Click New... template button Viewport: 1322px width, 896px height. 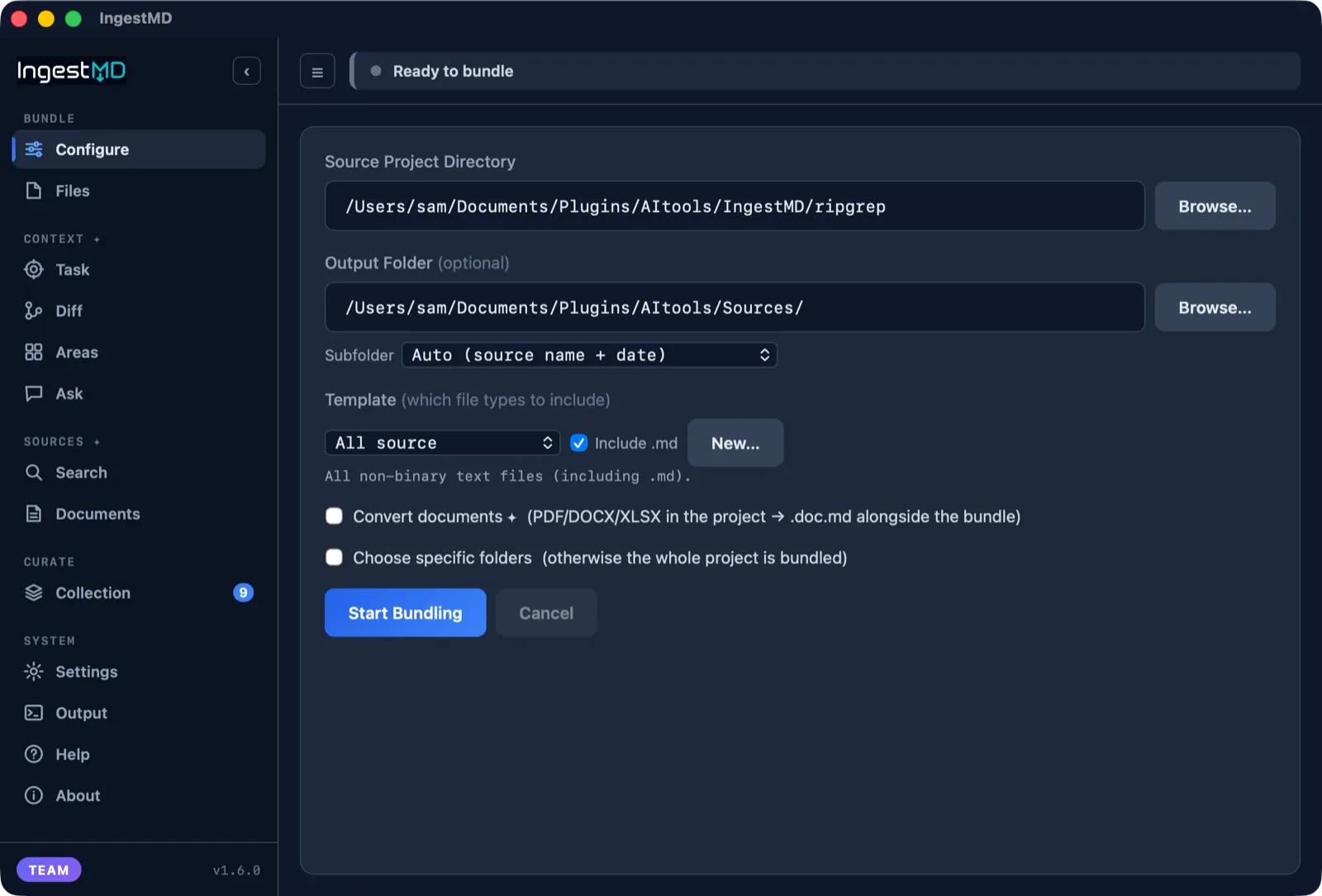(735, 443)
